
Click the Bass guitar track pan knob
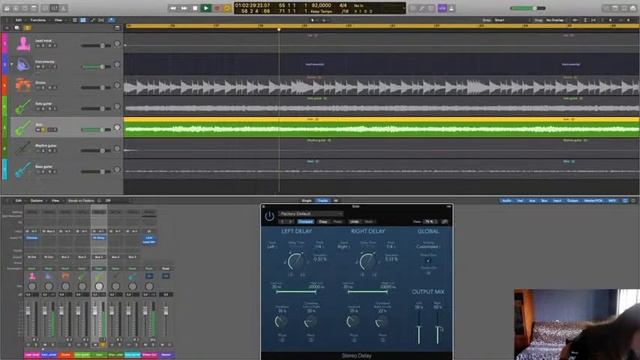117,169
